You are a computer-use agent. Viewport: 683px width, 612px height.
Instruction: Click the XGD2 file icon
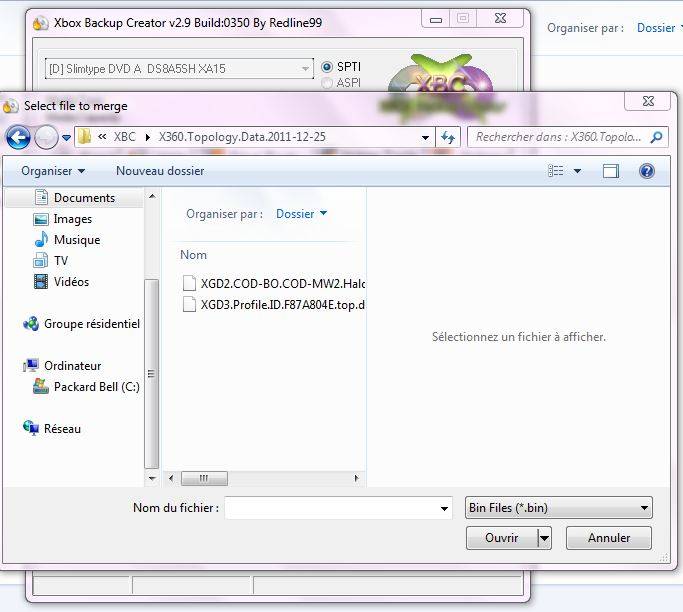[189, 283]
